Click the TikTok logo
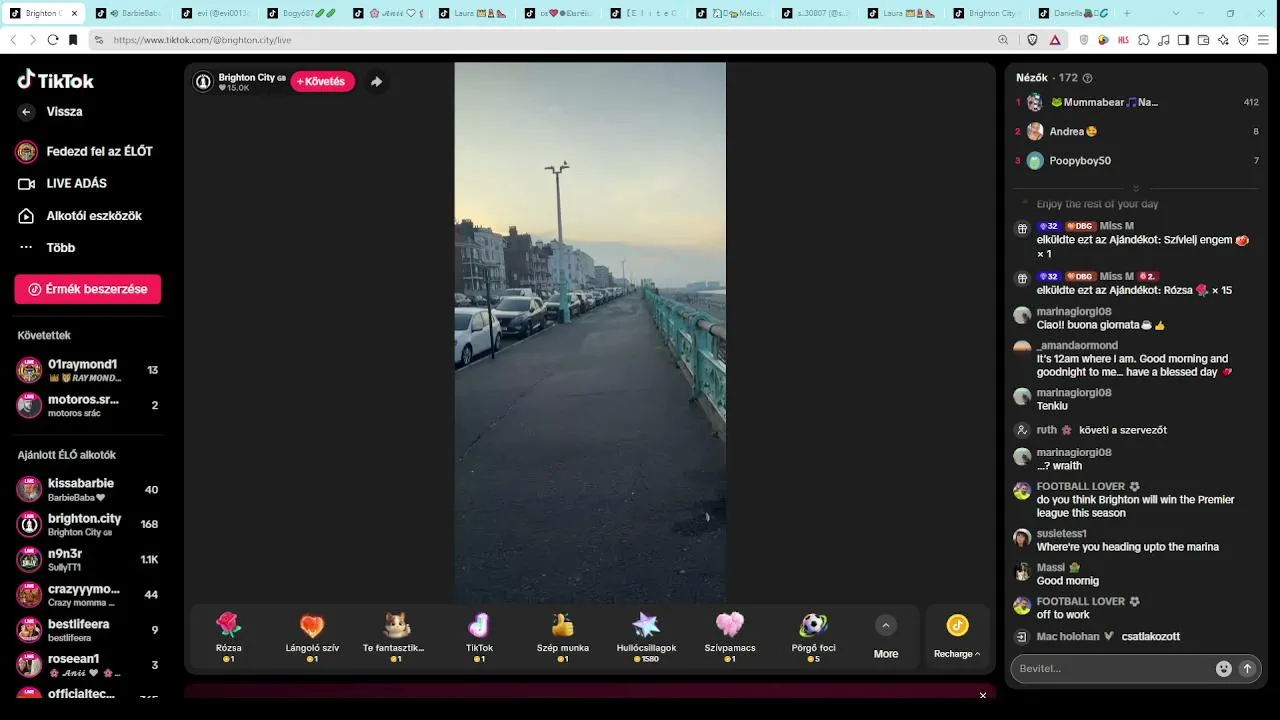Viewport: 1280px width, 720px height. 56,80
